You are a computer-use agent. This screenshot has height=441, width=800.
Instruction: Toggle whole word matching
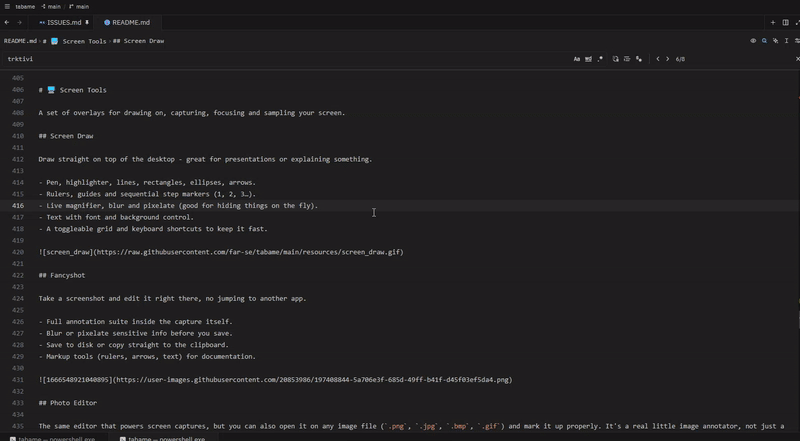[588, 59]
